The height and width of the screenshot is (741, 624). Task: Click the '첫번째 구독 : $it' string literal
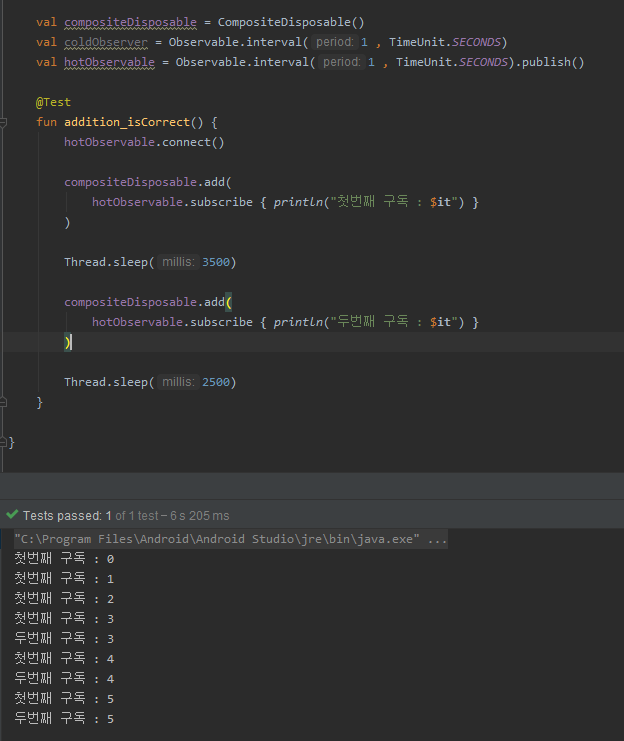(x=394, y=202)
